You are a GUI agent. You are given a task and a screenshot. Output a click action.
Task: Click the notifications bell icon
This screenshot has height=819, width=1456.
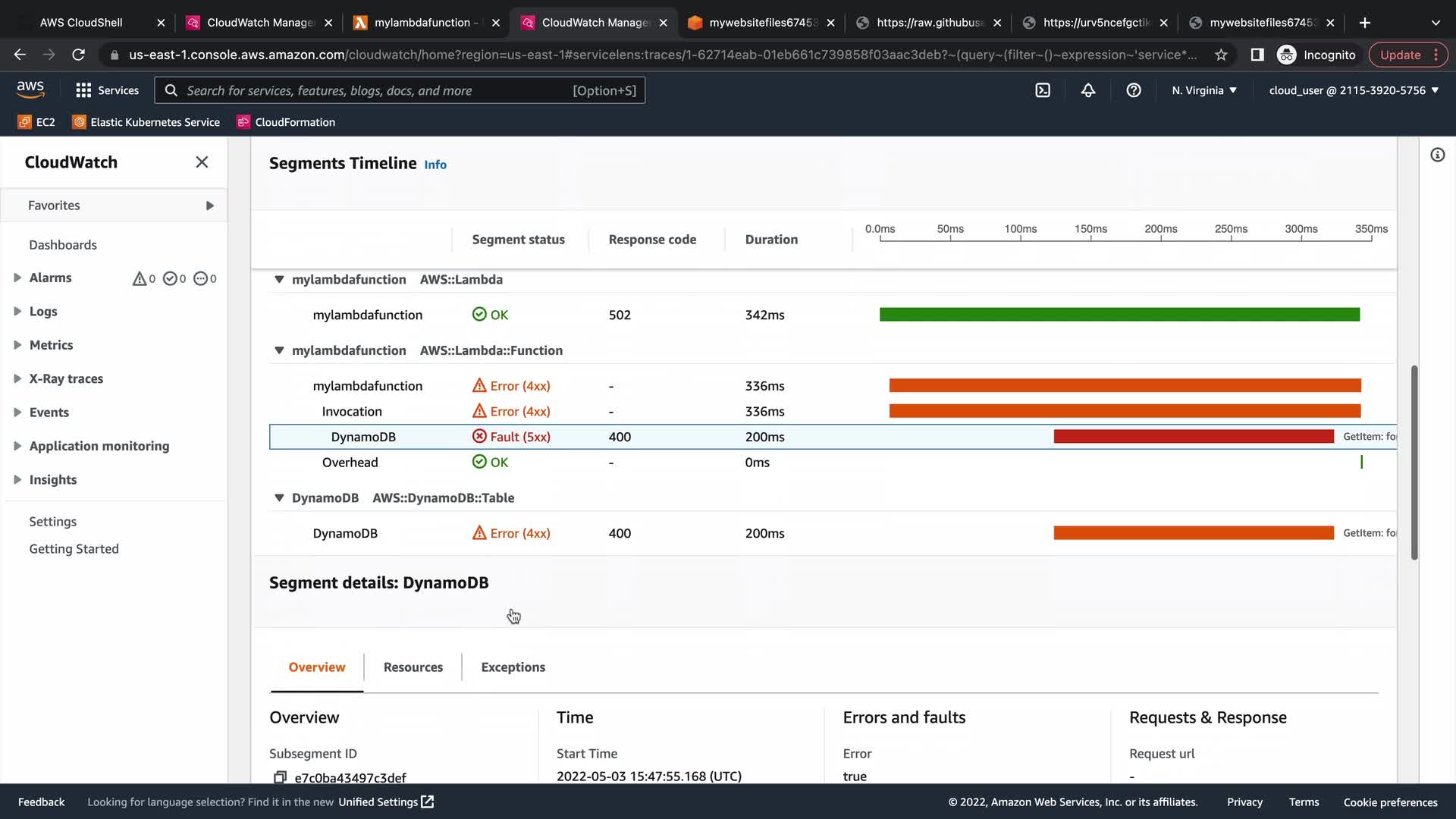1088,90
